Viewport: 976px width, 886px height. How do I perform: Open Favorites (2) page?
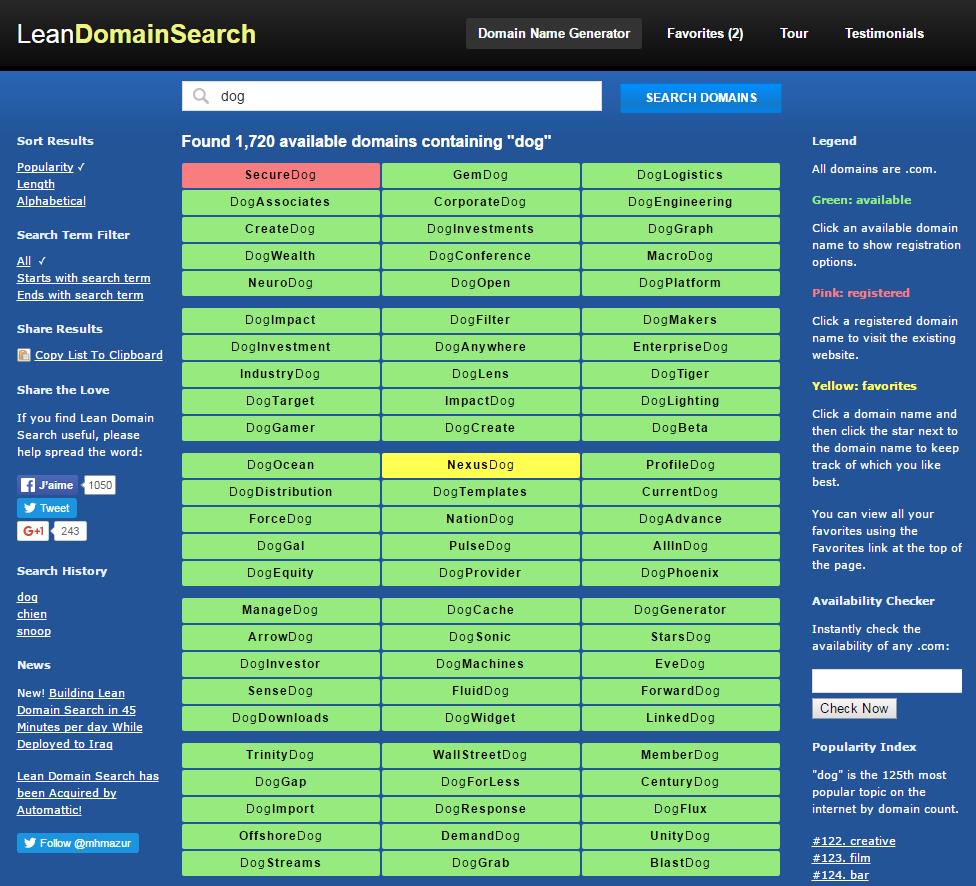coord(705,34)
